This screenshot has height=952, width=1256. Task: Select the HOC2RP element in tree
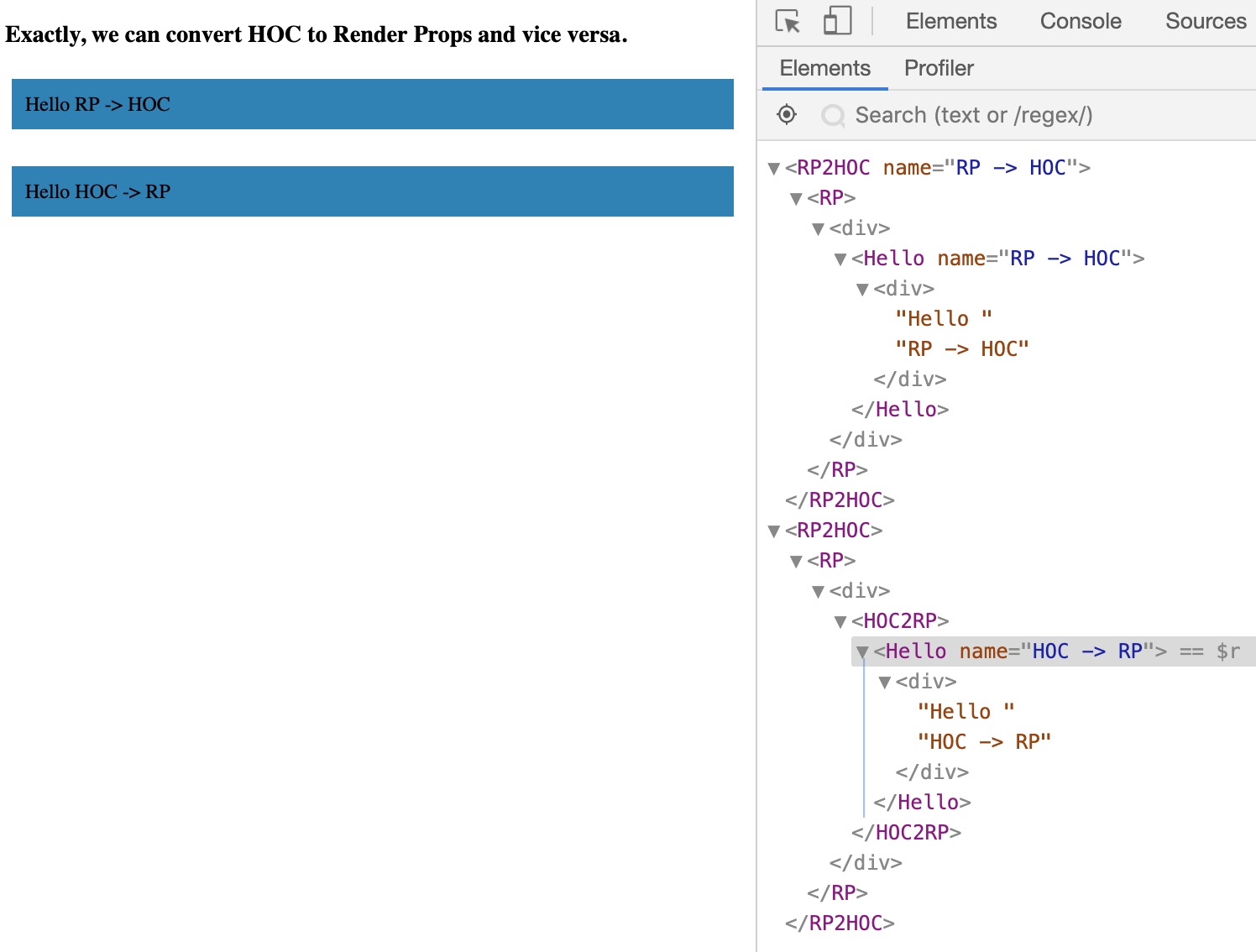point(900,621)
